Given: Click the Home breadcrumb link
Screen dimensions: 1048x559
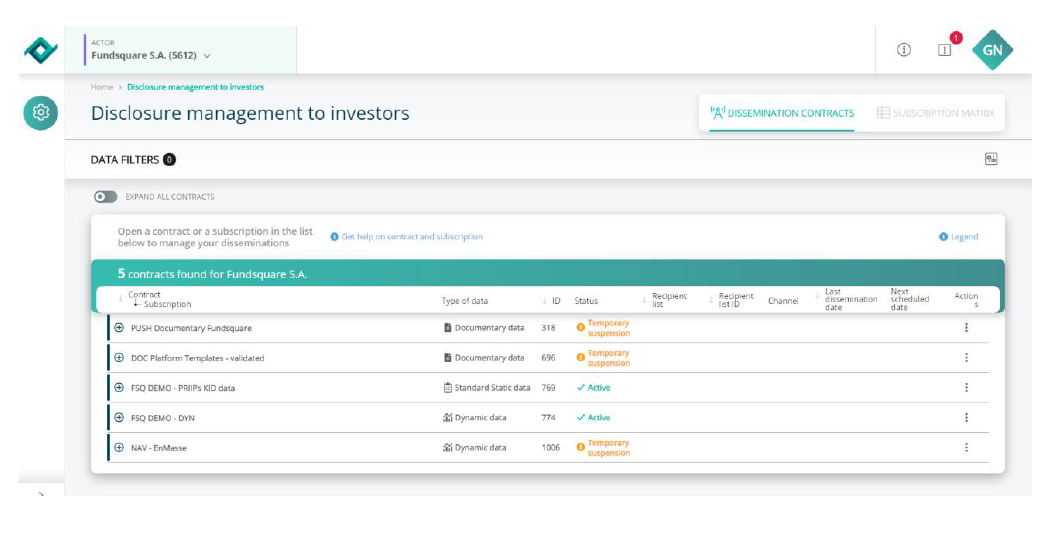Looking at the screenshot, I should click(x=101, y=87).
